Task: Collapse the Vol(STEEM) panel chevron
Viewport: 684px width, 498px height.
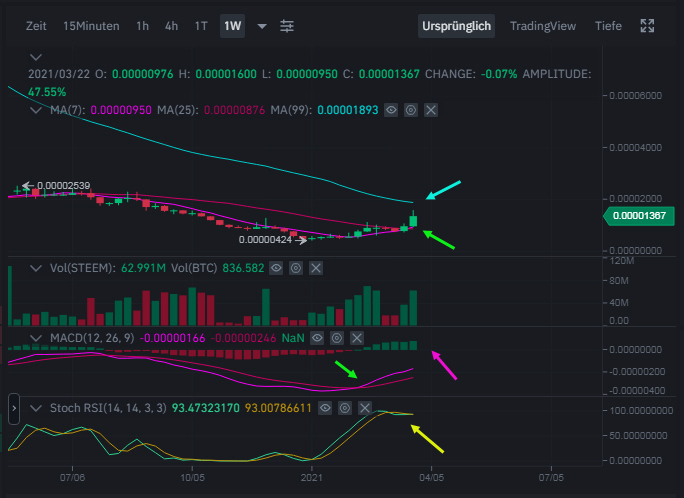Action: (x=36, y=268)
